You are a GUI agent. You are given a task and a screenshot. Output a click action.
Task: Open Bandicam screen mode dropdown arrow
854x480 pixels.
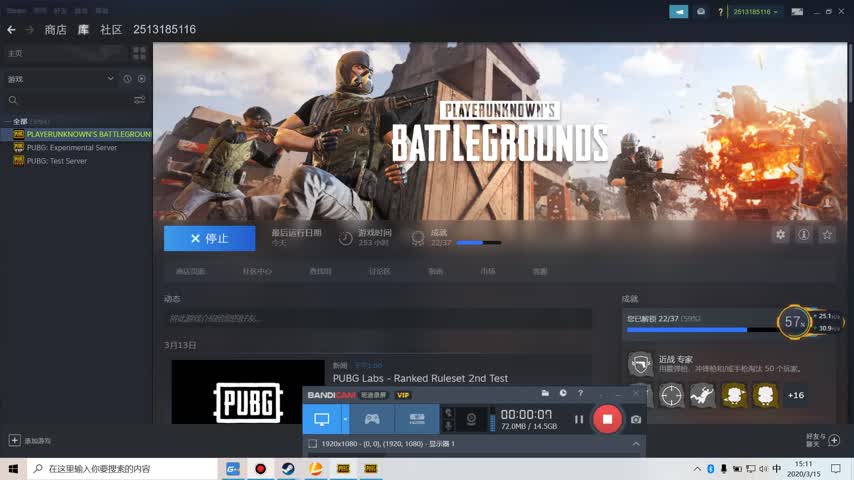click(x=345, y=419)
